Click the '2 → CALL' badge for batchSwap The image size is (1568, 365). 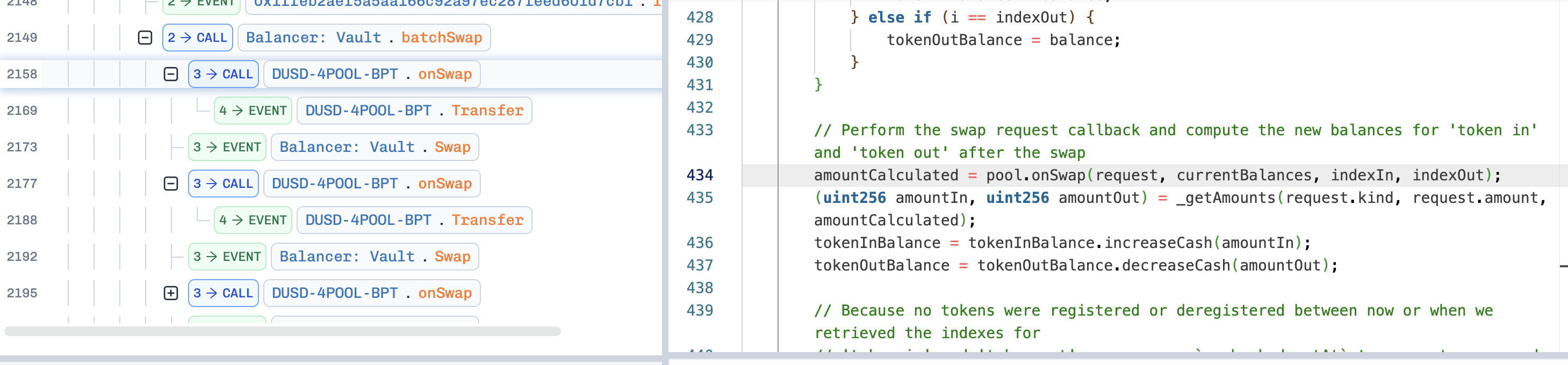pyautogui.click(x=197, y=38)
